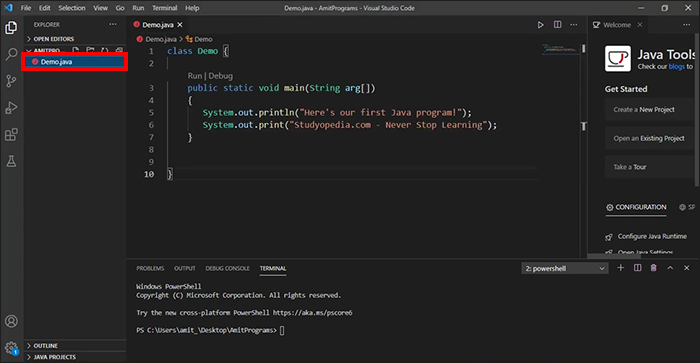Switch to the Problems panel tab

150,268
